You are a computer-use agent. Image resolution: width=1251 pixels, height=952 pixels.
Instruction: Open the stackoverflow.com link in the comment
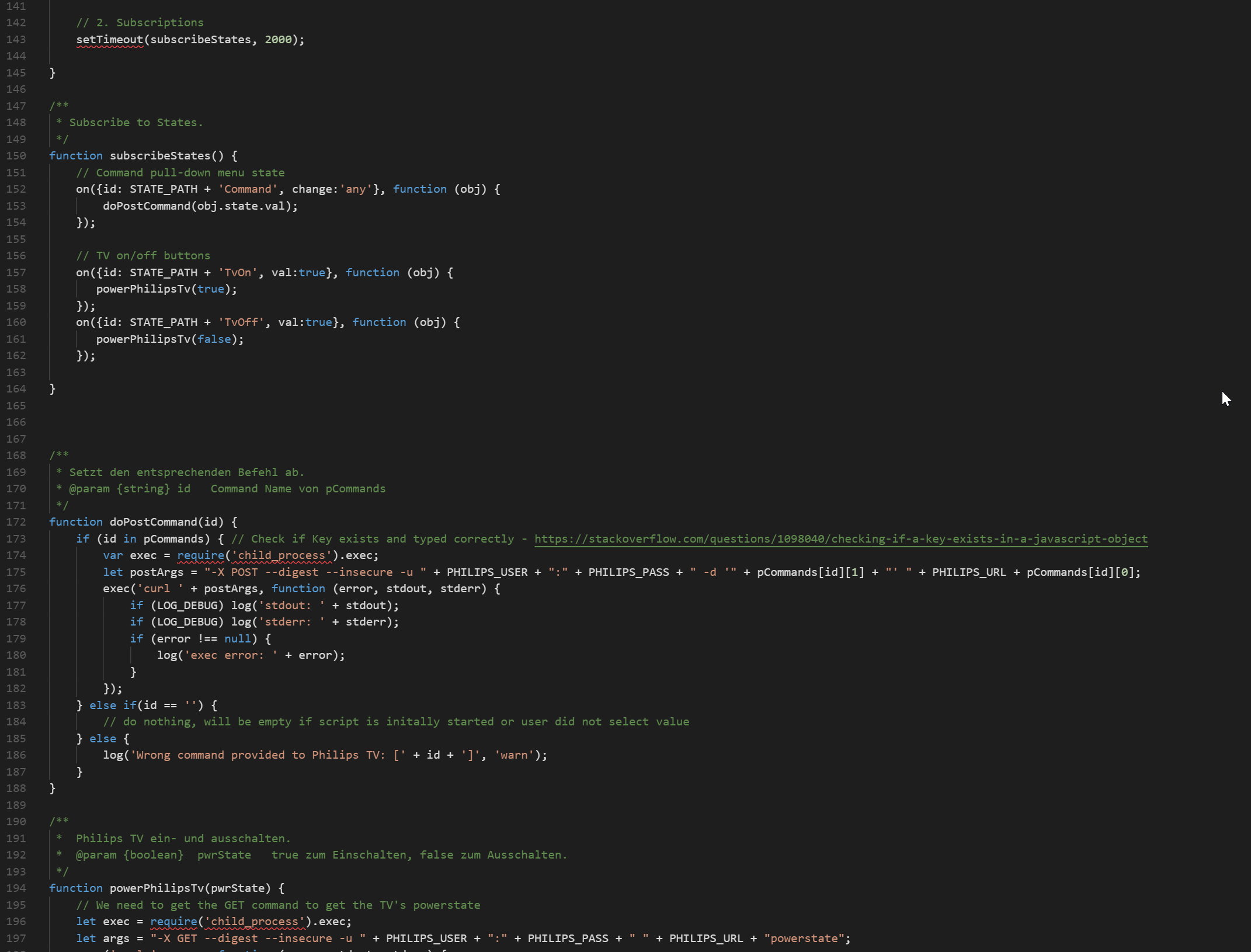click(840, 538)
